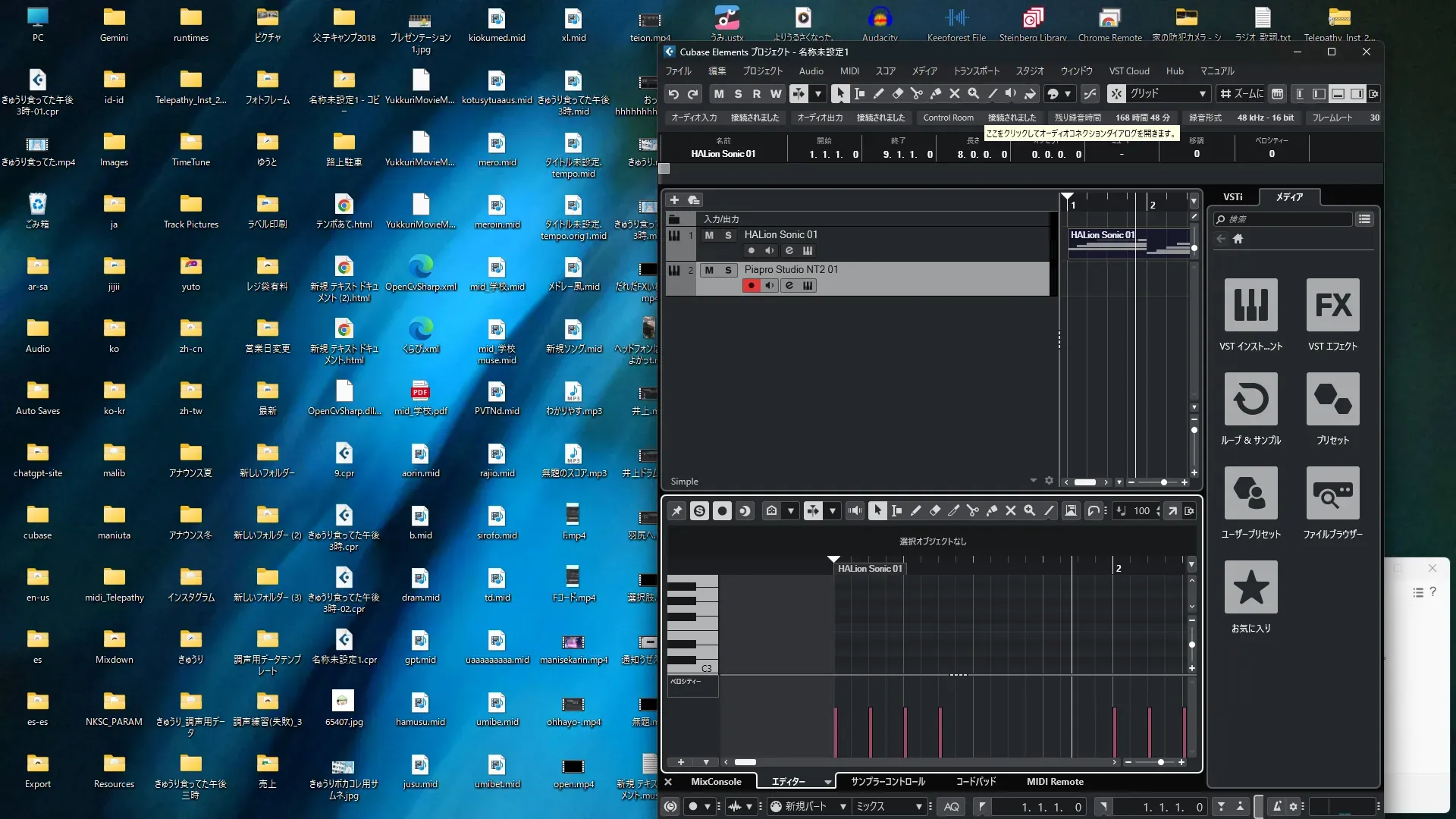Screen dimensions: 1456x819
Task: Click the Add Track plus icon
Action: (674, 200)
